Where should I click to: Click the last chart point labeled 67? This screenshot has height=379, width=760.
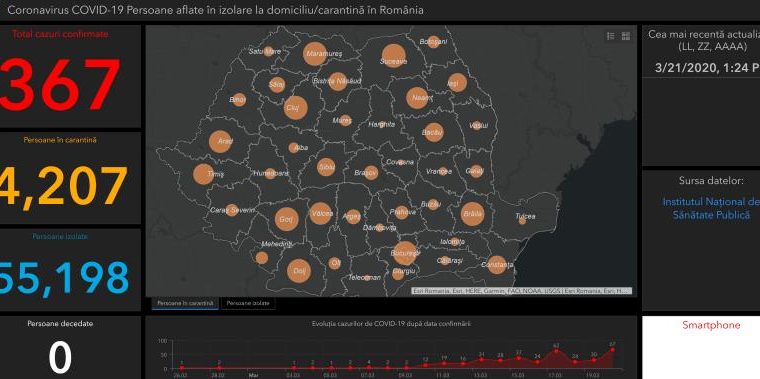tap(613, 349)
